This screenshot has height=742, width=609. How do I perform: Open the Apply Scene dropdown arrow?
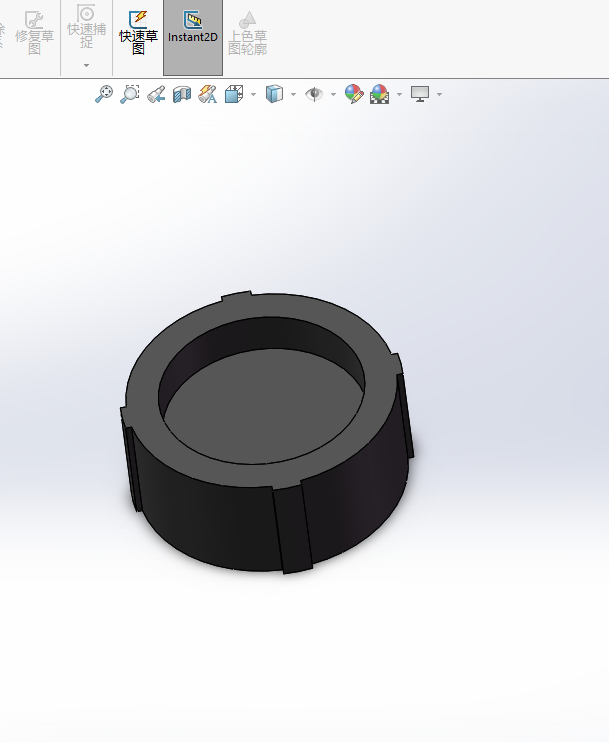399,95
